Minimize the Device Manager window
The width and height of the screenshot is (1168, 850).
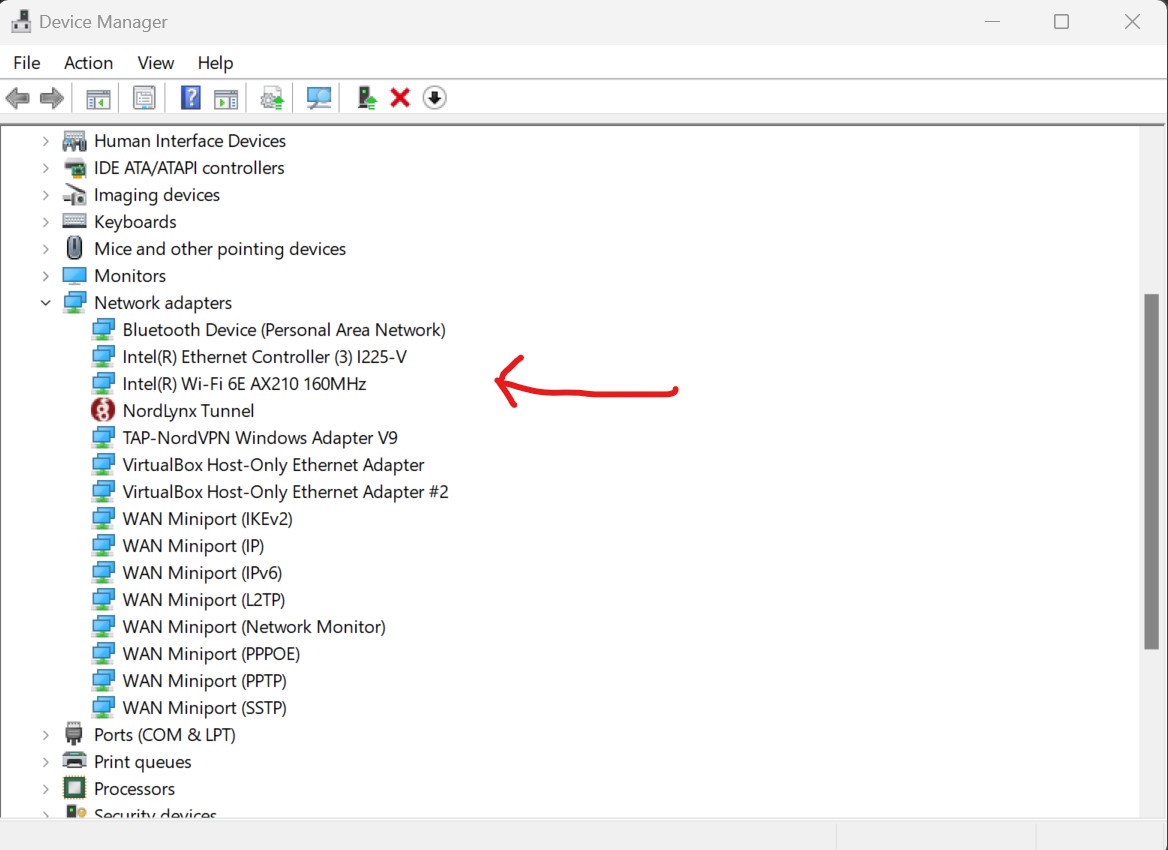(x=992, y=22)
